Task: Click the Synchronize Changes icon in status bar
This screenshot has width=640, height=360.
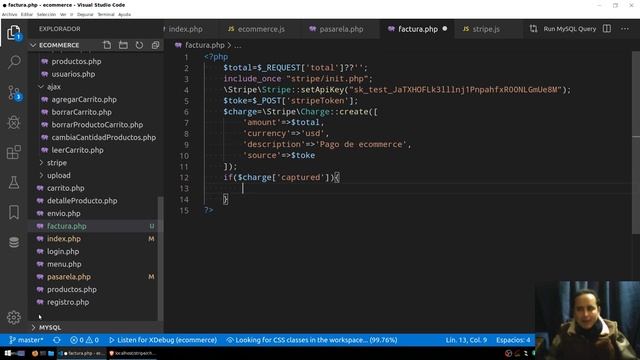Action: click(x=57, y=340)
